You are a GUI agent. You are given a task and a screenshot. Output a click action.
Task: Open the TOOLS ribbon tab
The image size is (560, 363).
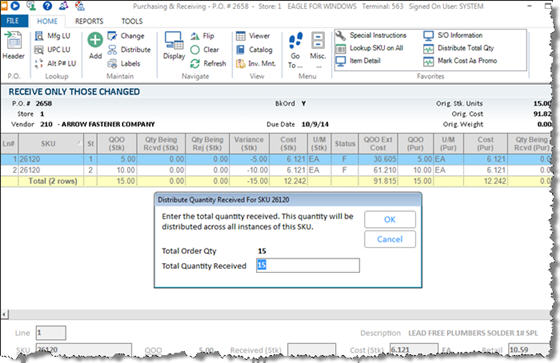pos(132,21)
